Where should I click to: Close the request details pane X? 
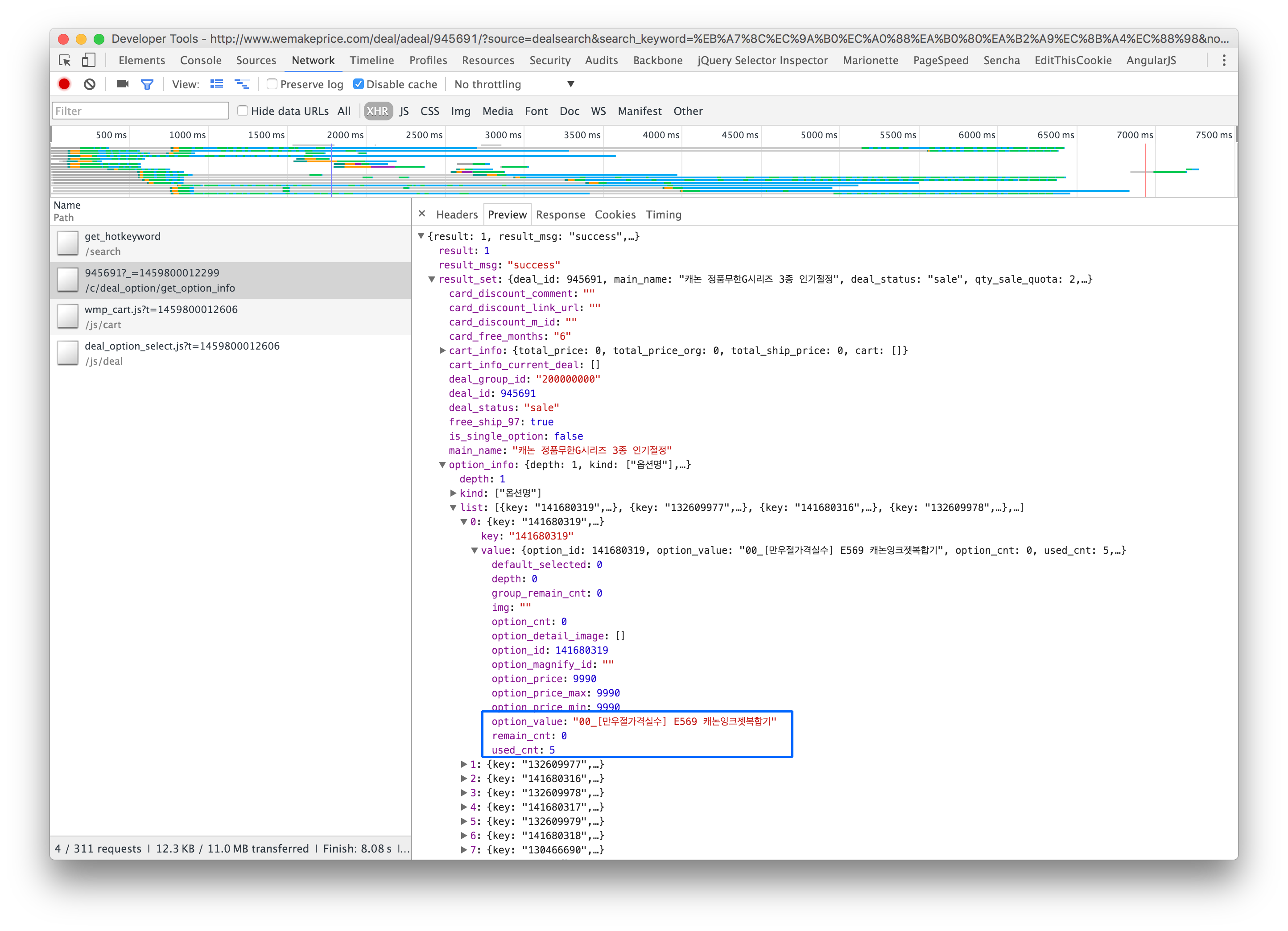tap(421, 214)
